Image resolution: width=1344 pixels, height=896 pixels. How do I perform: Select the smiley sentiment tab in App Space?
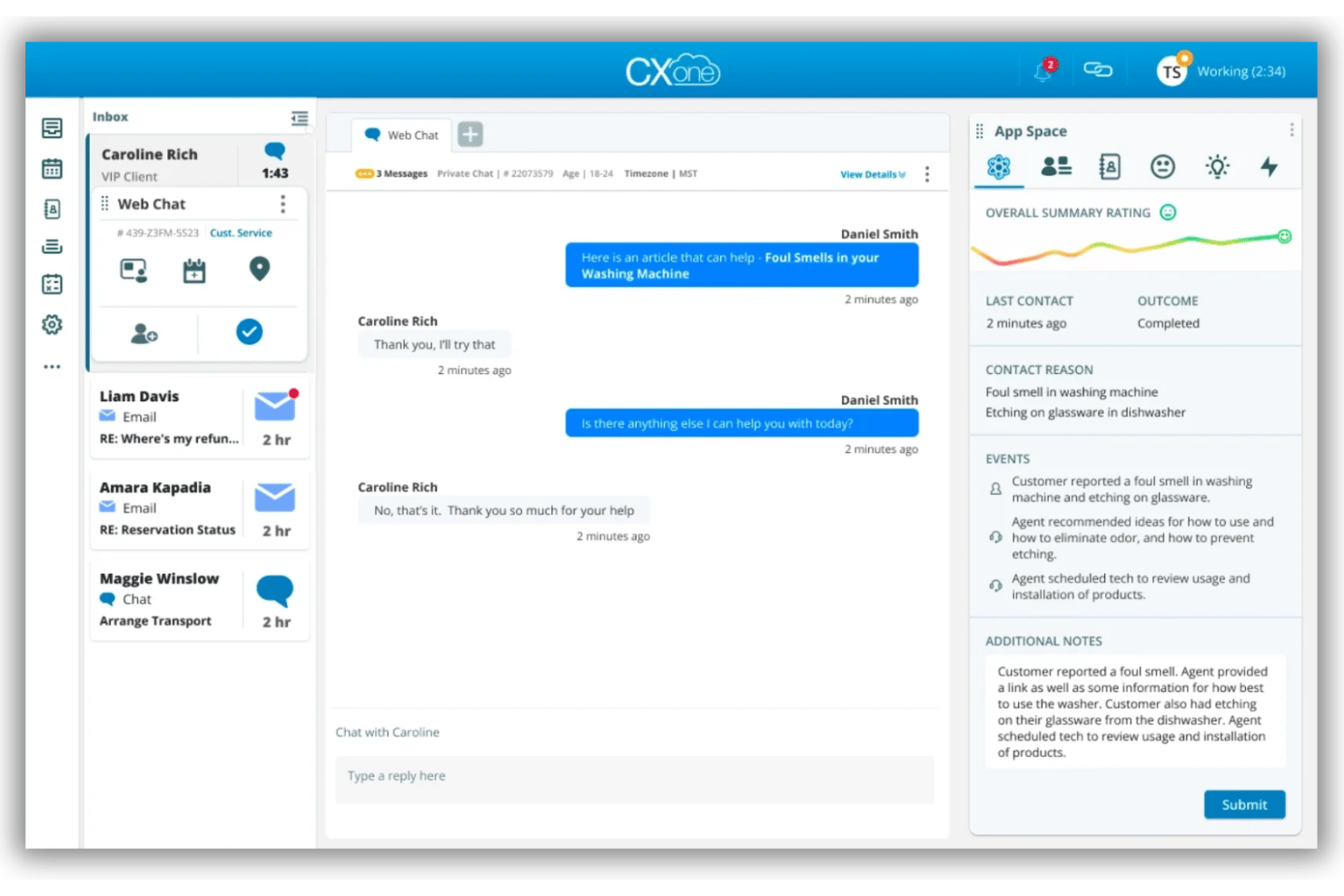click(x=1162, y=166)
